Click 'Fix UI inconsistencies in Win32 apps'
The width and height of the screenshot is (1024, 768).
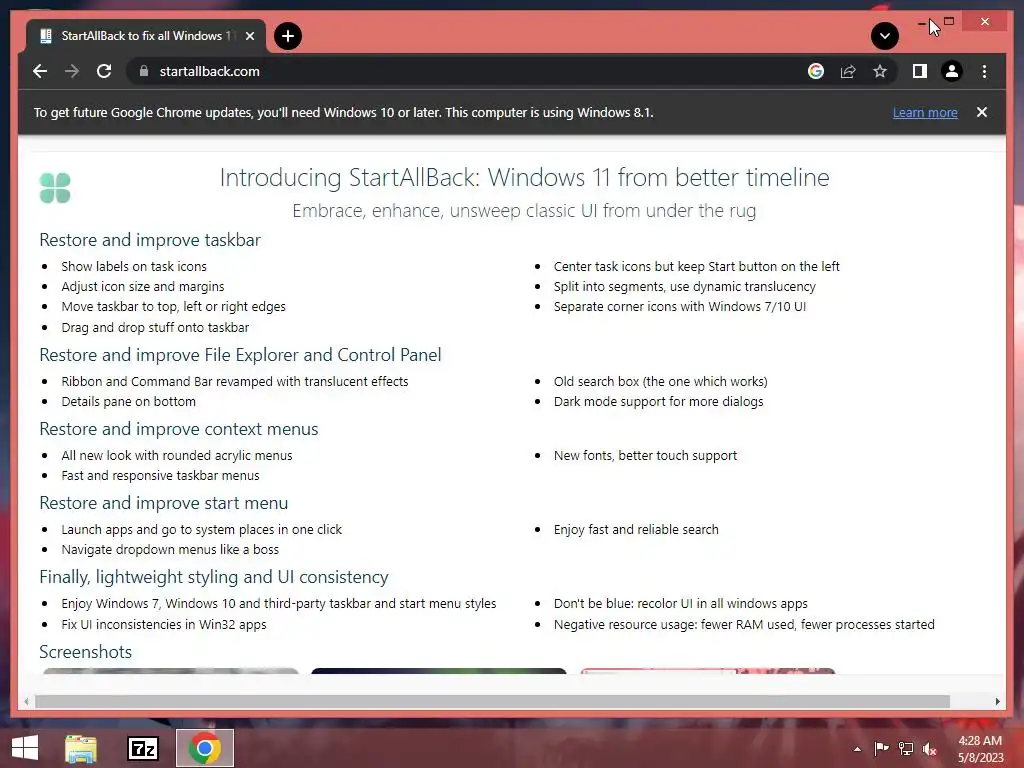(164, 624)
